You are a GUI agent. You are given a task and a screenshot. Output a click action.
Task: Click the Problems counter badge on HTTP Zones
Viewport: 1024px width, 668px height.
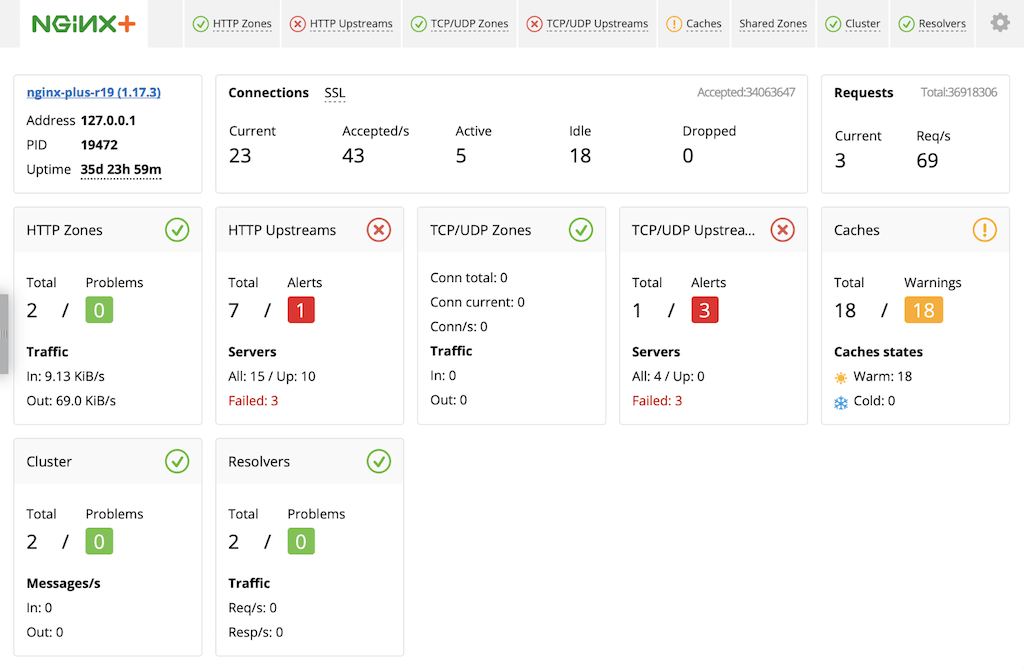[x=97, y=310]
